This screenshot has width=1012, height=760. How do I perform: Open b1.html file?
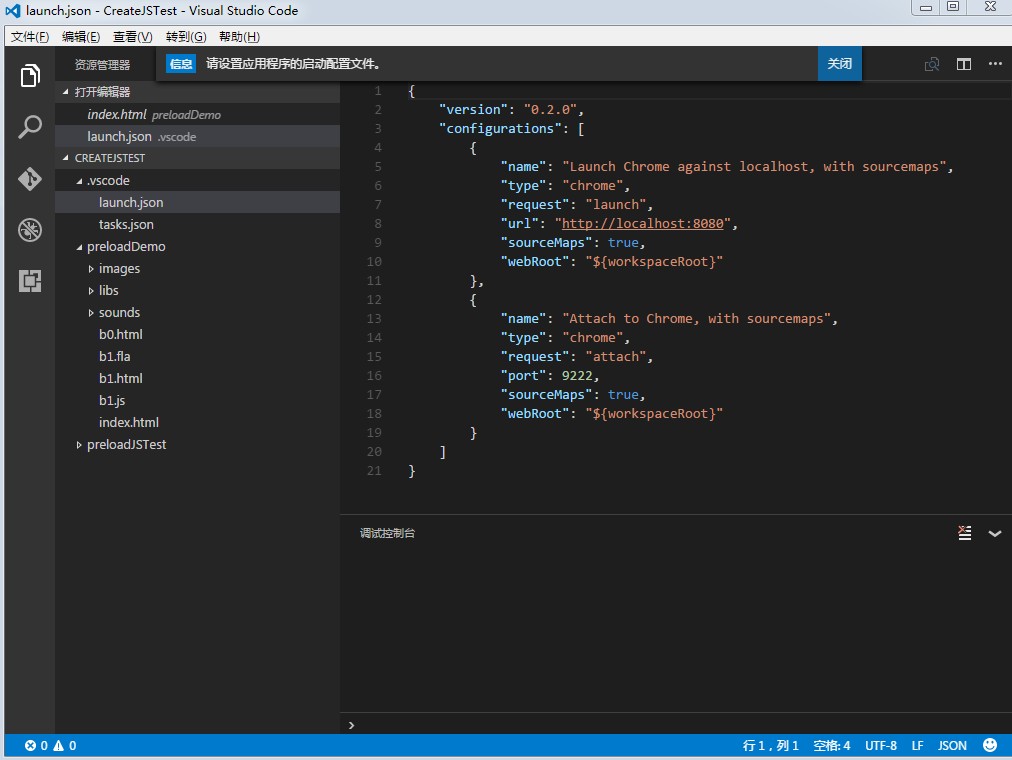tap(197, 378)
